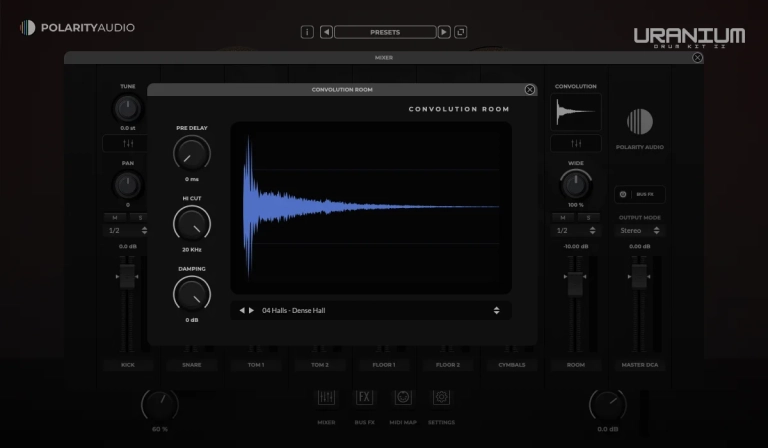
Task: Click the 0.00 dB Master level value
Action: tap(640, 247)
